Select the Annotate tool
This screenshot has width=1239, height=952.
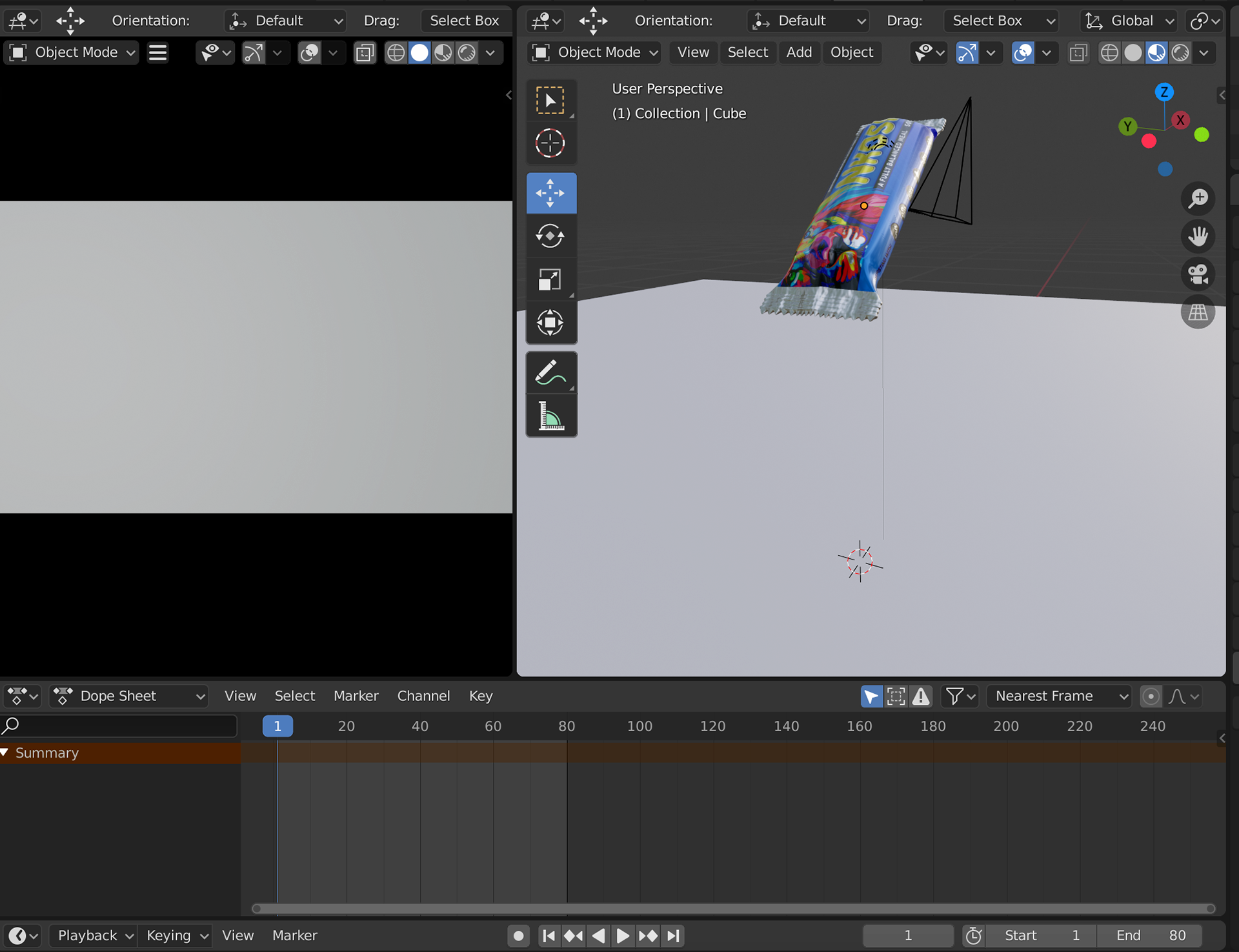tap(550, 372)
